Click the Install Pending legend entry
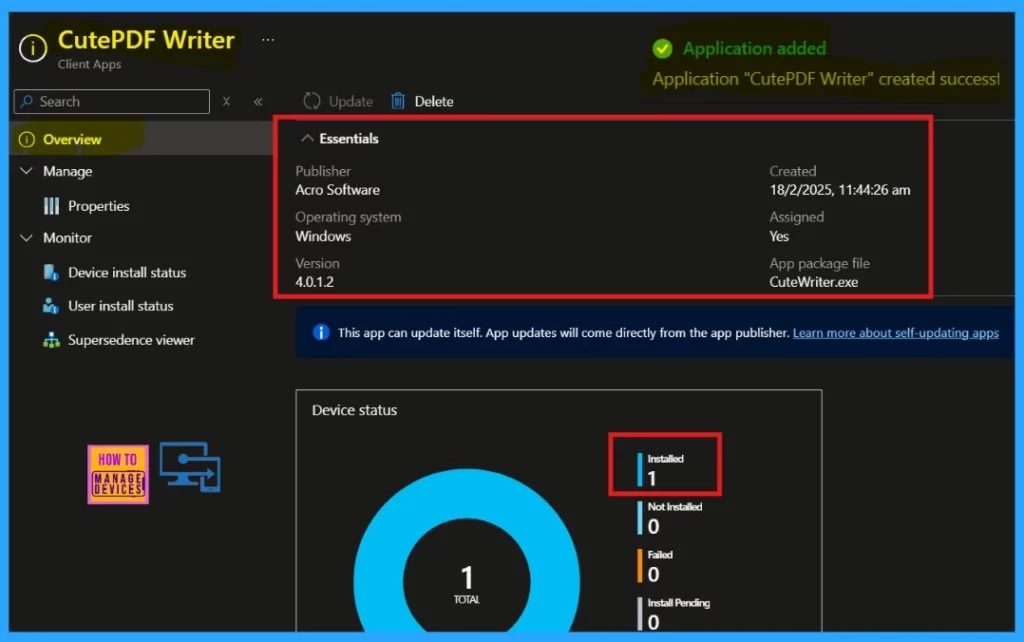Screen dimensions: 1024x642 [674, 614]
